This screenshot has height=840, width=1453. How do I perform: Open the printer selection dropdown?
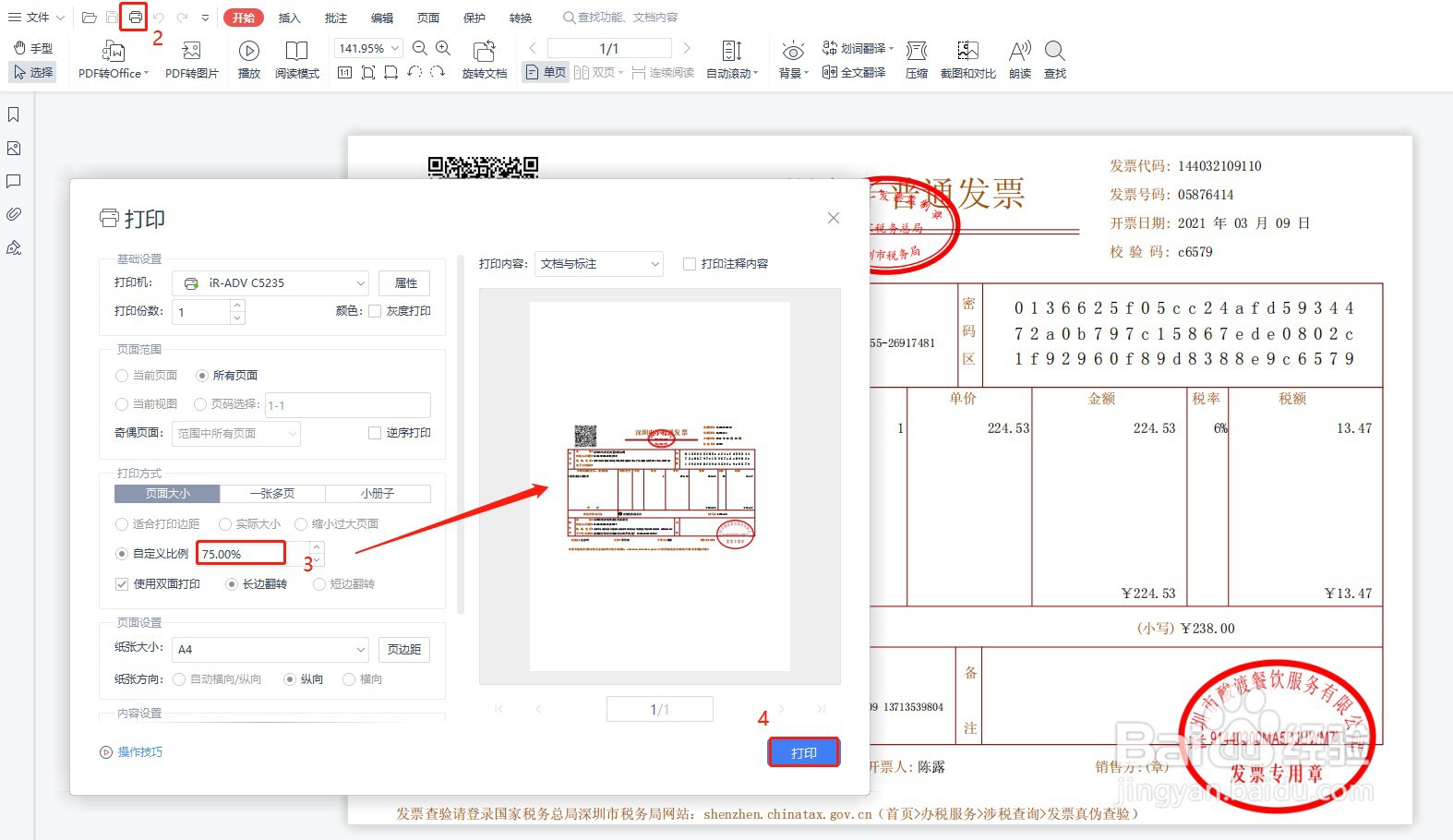pyautogui.click(x=270, y=283)
